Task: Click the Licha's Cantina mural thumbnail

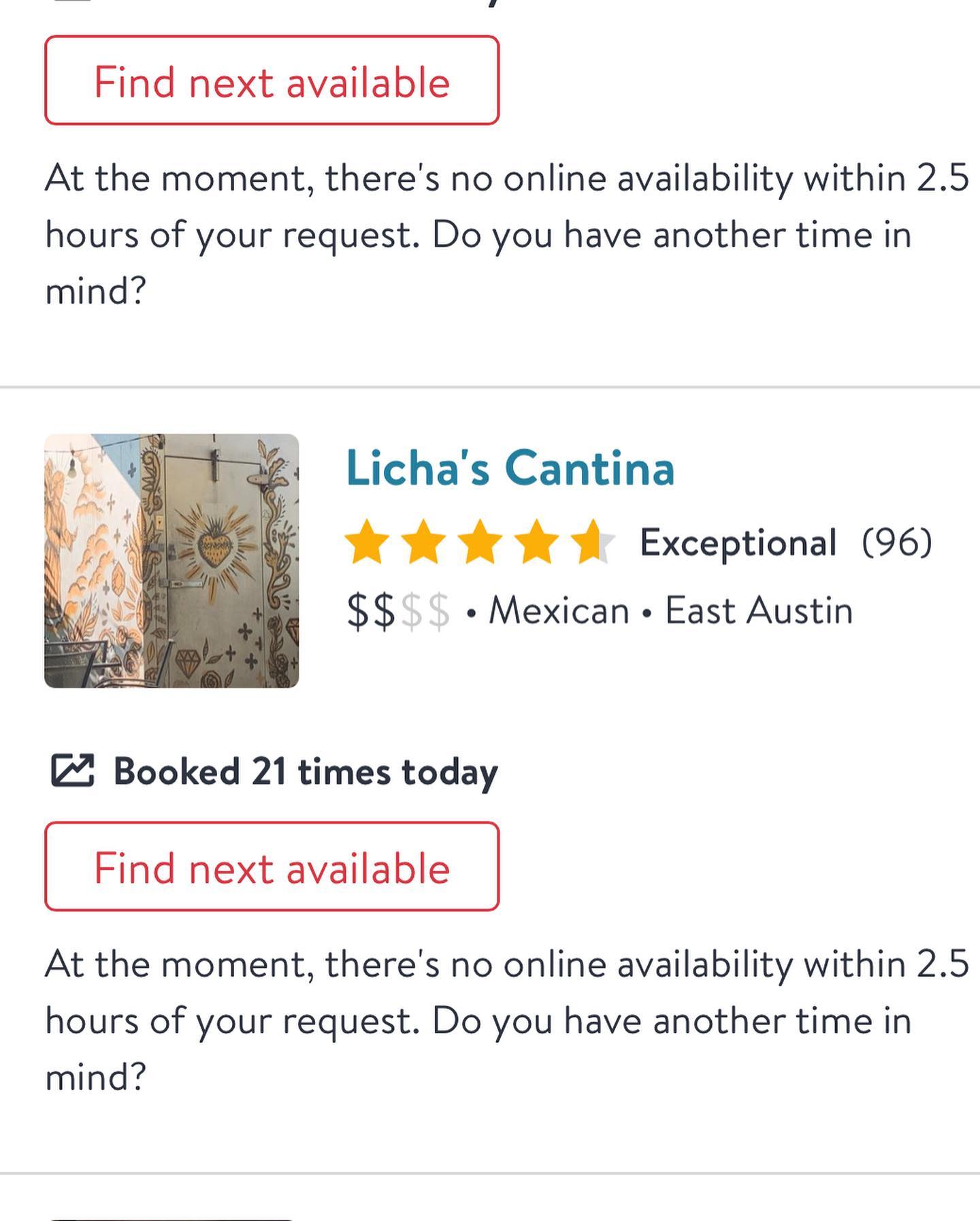Action: click(171, 561)
